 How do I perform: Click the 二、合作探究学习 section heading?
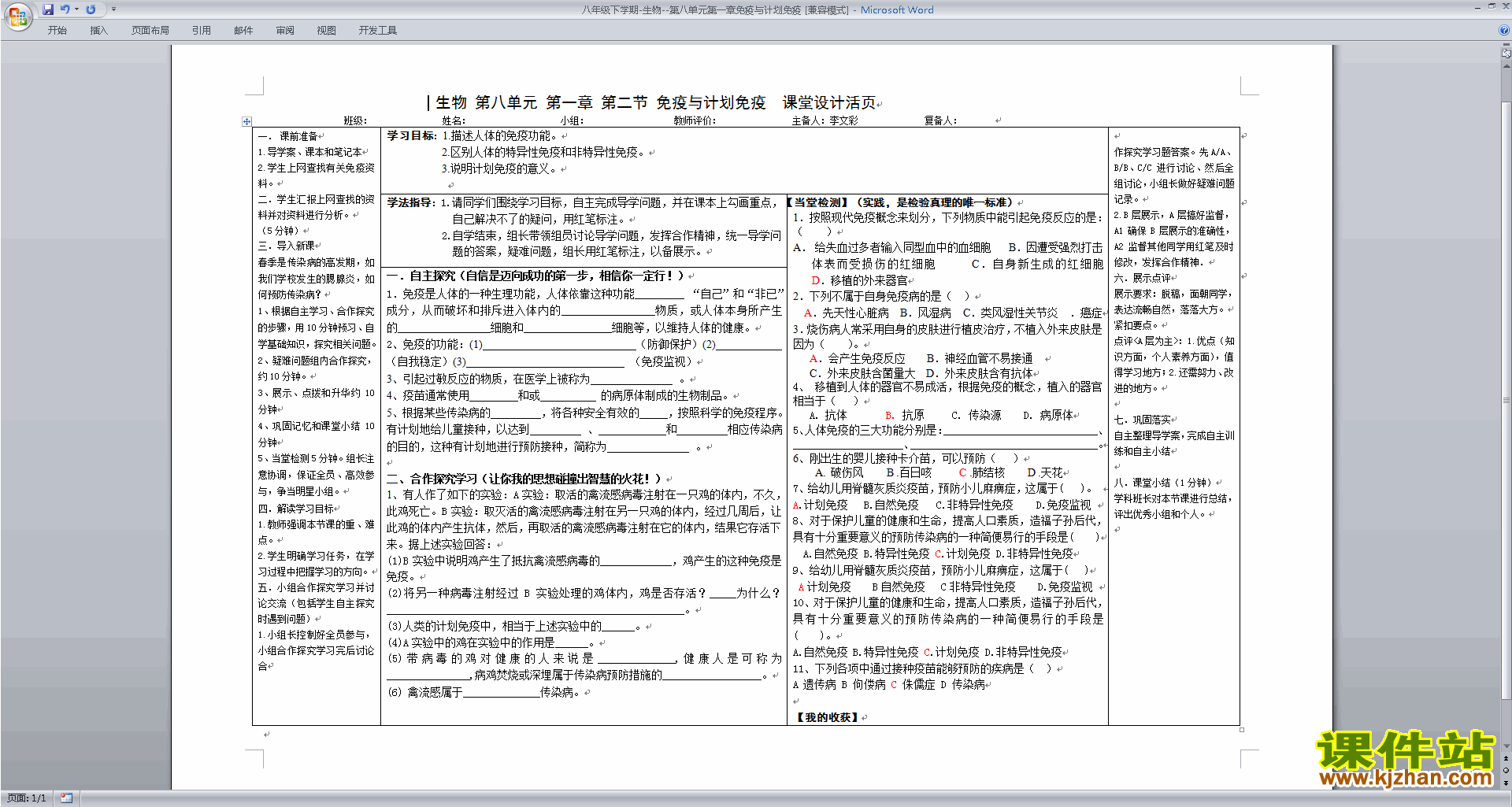pyautogui.click(x=524, y=479)
